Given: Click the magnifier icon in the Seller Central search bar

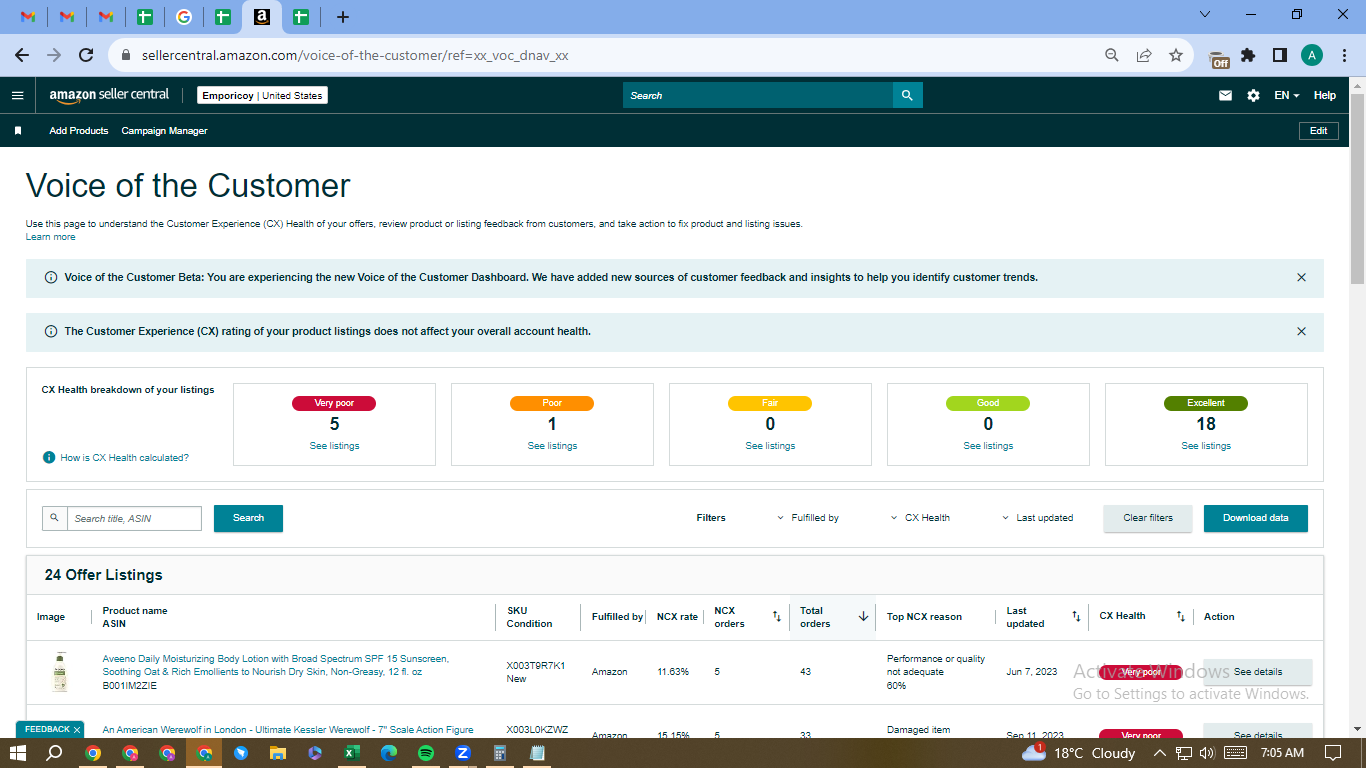Looking at the screenshot, I should tap(907, 95).
